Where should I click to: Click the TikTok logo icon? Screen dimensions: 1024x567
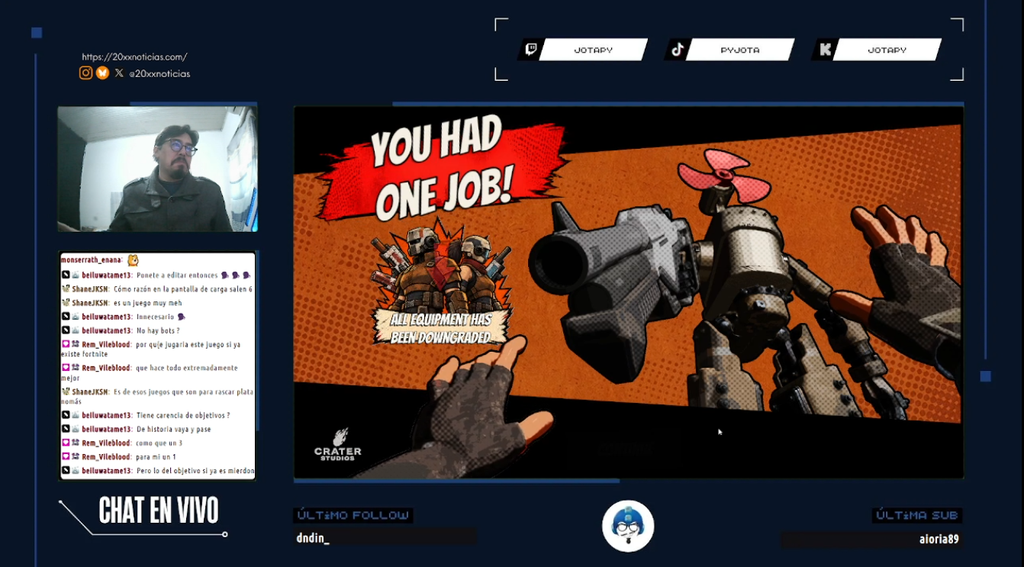(x=678, y=50)
